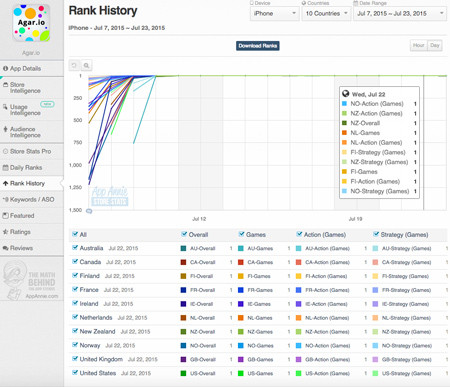Switch chart view to Hour
Image resolution: width=450 pixels, height=387 pixels.
tap(418, 45)
